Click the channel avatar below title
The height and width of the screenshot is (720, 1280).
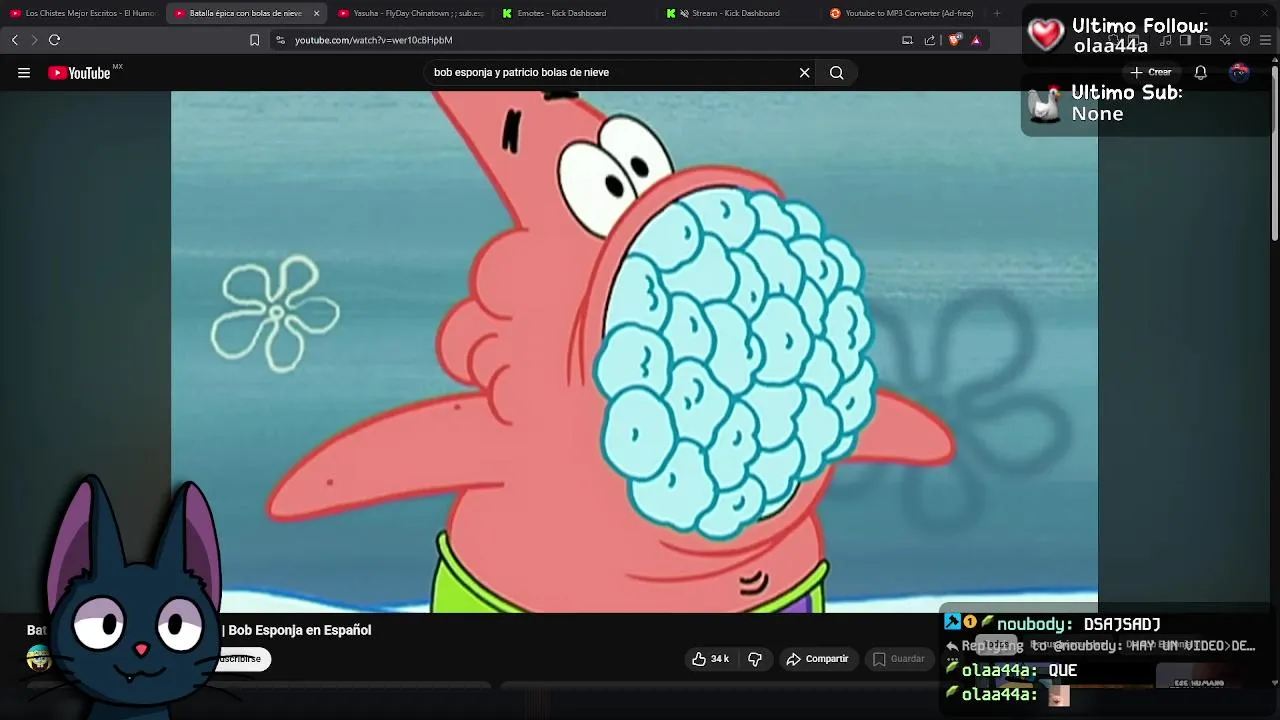coord(39,658)
